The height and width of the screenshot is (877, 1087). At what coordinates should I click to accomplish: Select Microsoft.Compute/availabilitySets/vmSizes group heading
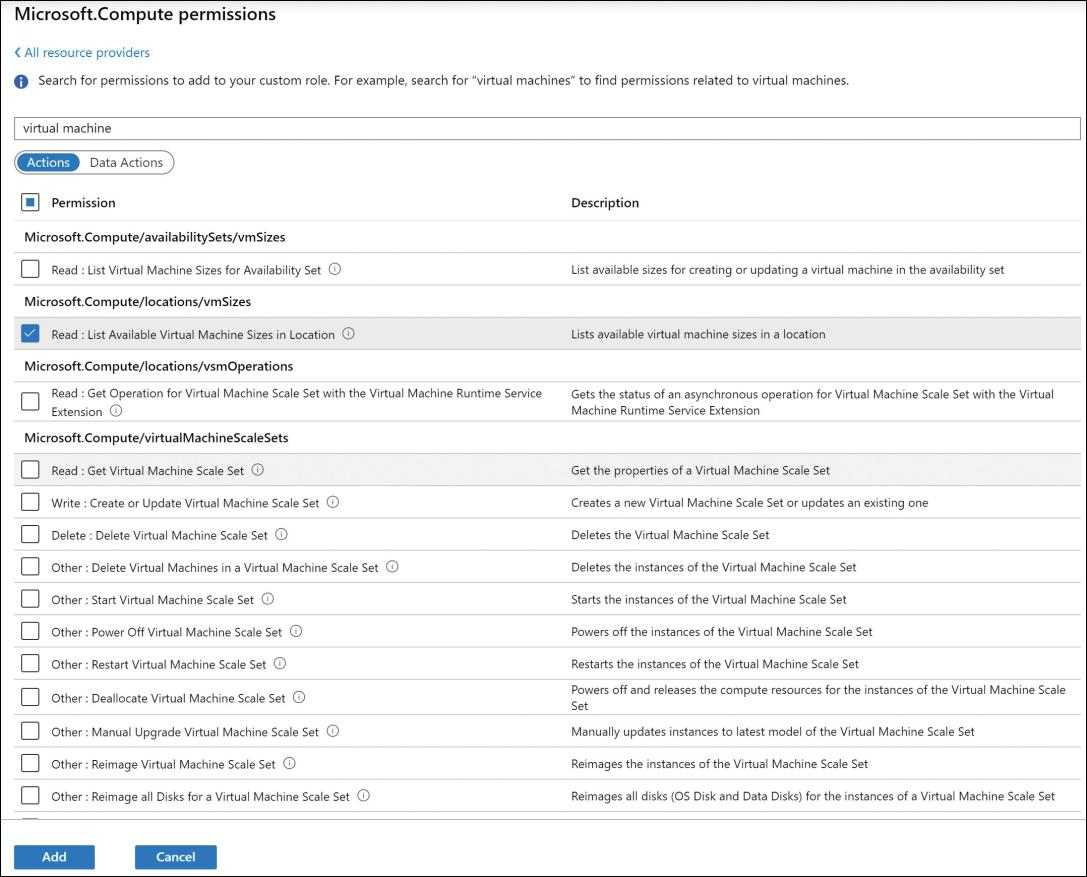(x=155, y=237)
